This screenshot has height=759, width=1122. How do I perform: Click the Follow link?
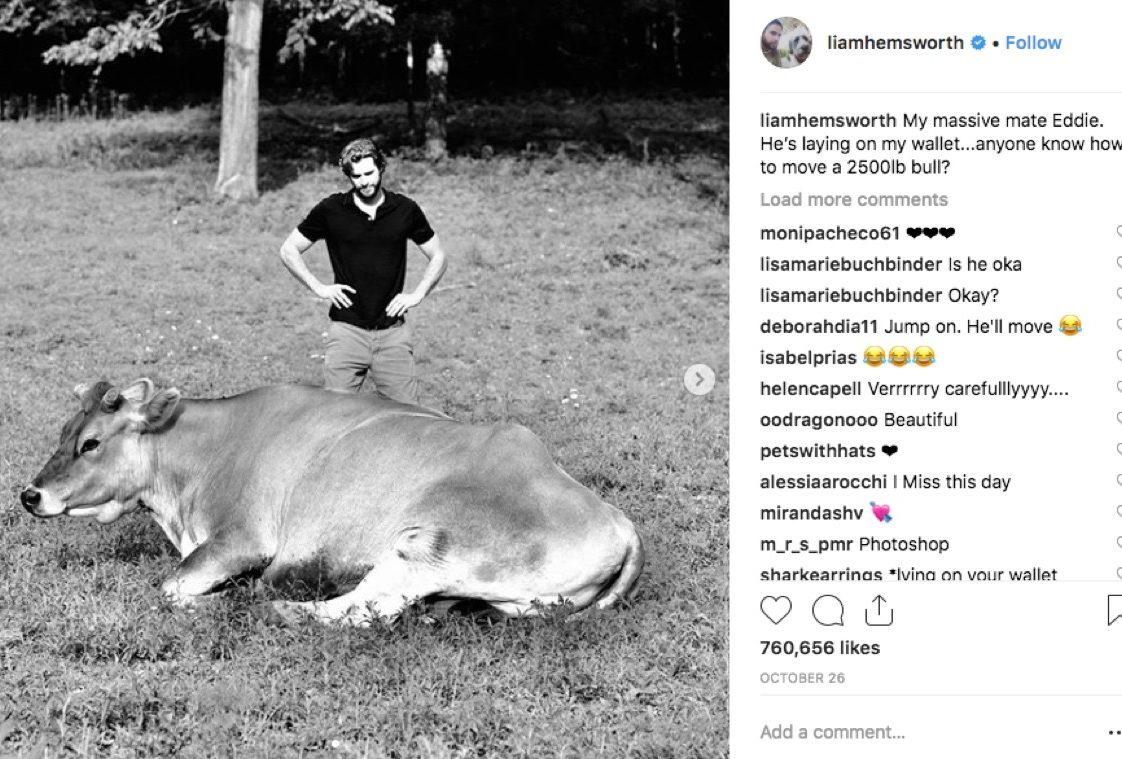(1033, 42)
